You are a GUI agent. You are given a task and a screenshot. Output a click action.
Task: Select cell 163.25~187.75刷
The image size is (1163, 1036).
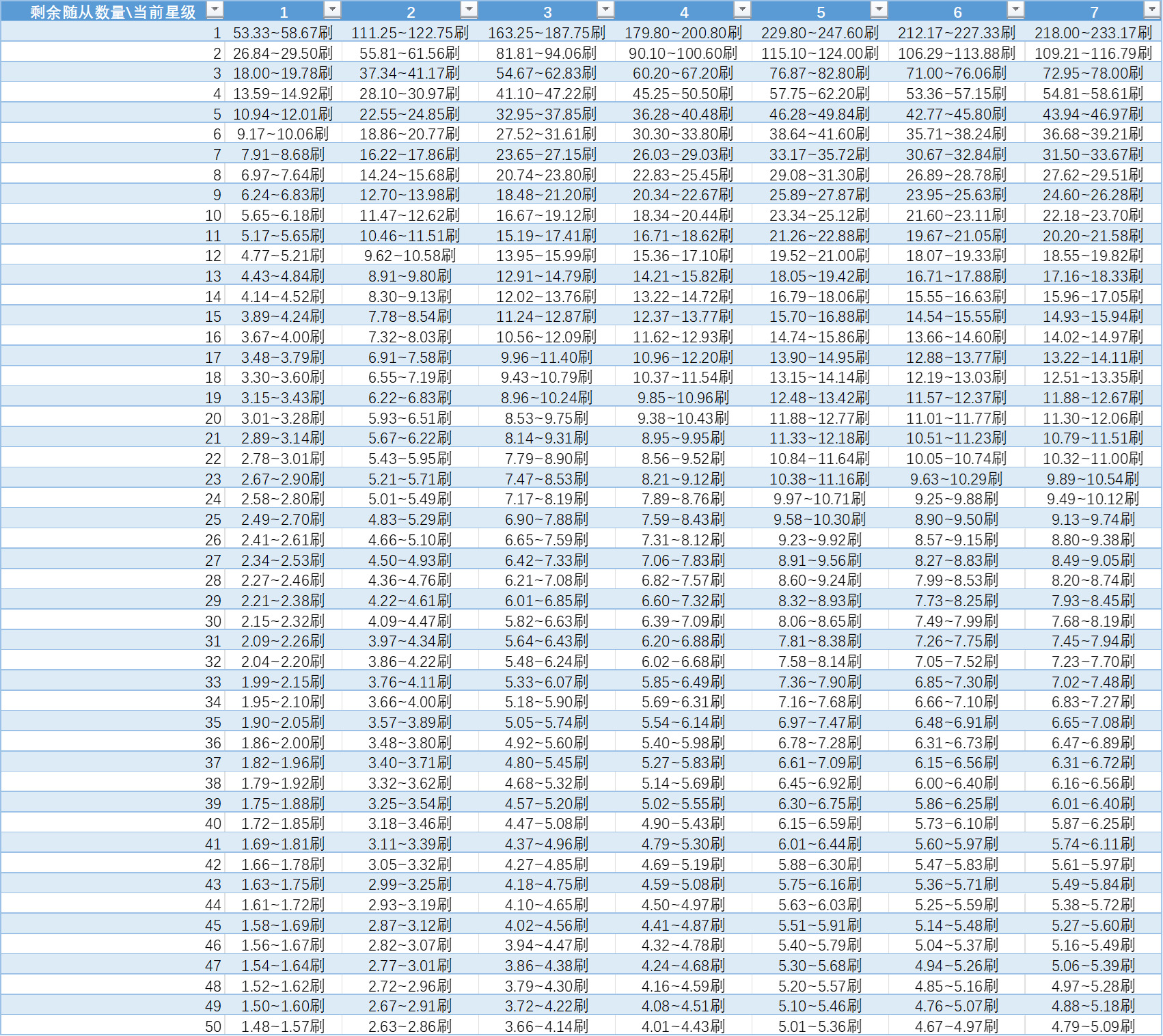click(547, 33)
